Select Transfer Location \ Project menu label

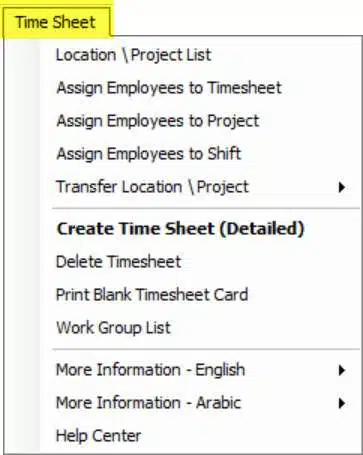point(152,187)
